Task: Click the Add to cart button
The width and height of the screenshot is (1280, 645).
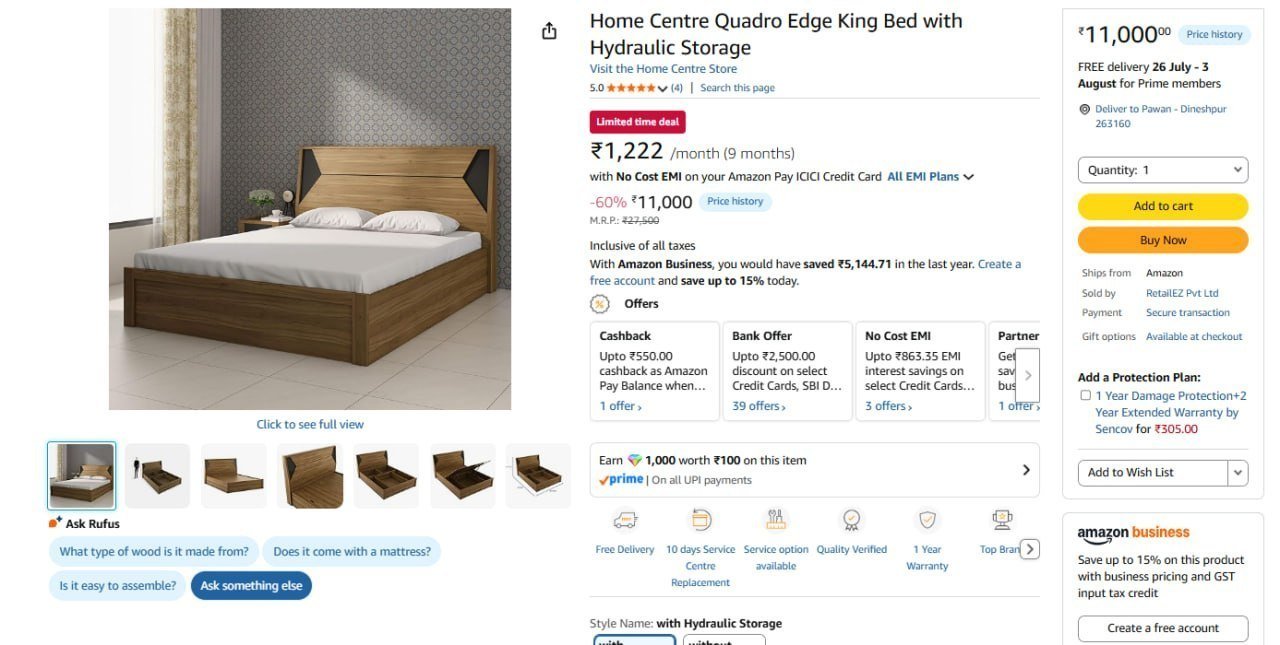Action: tap(1163, 206)
